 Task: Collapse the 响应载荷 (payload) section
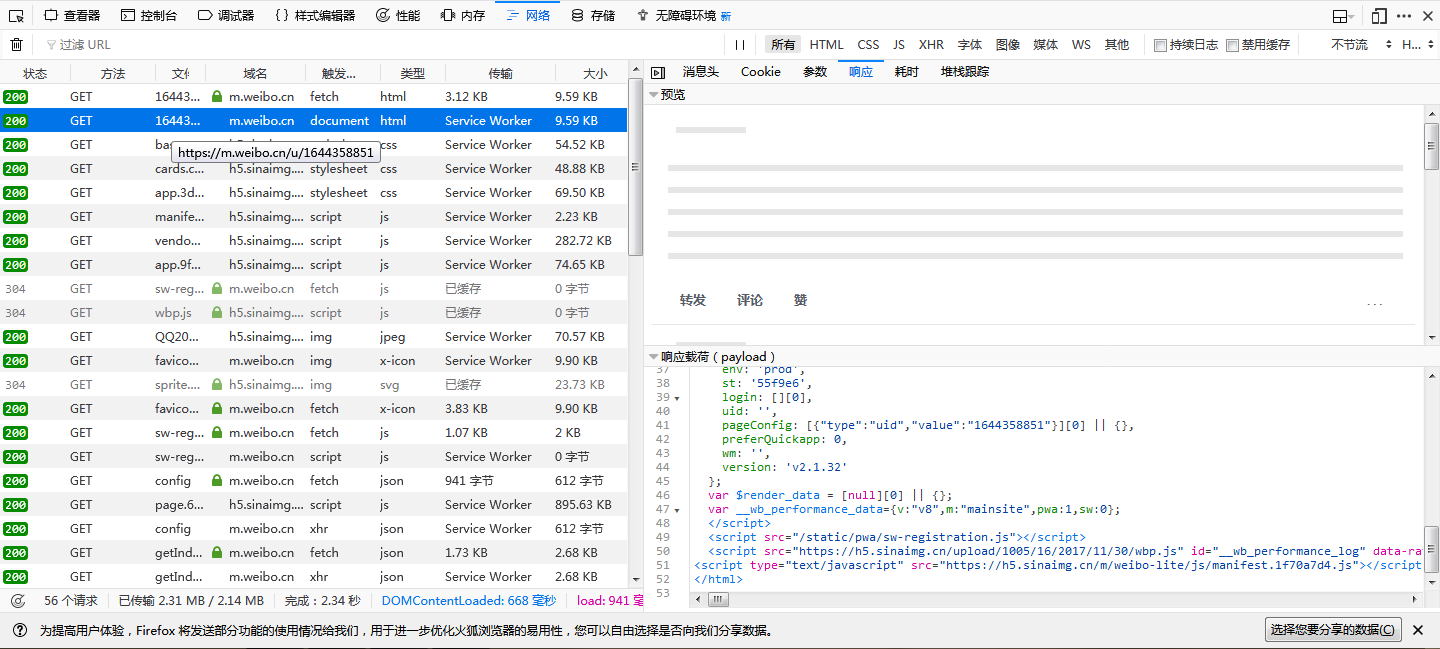pos(653,356)
